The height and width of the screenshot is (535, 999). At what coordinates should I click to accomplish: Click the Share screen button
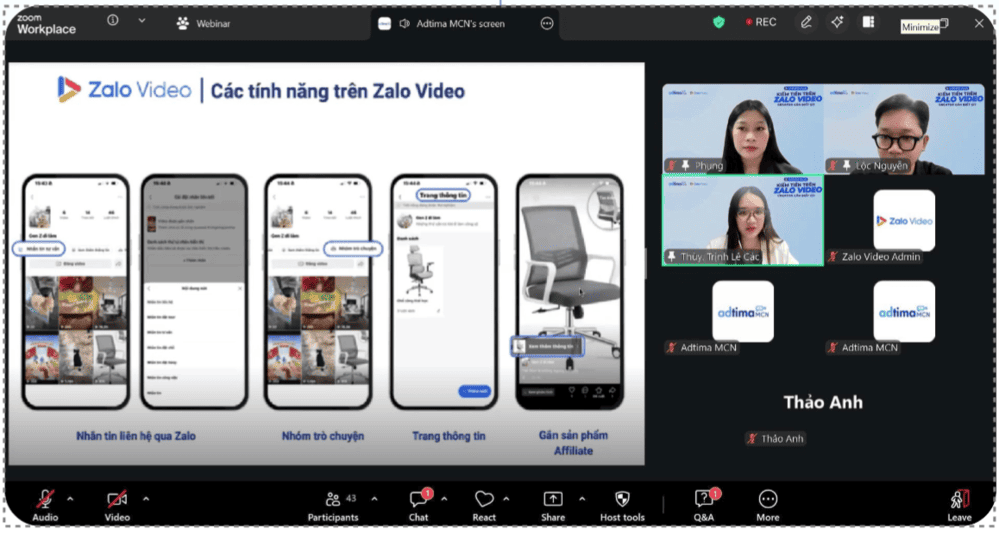coord(553,505)
